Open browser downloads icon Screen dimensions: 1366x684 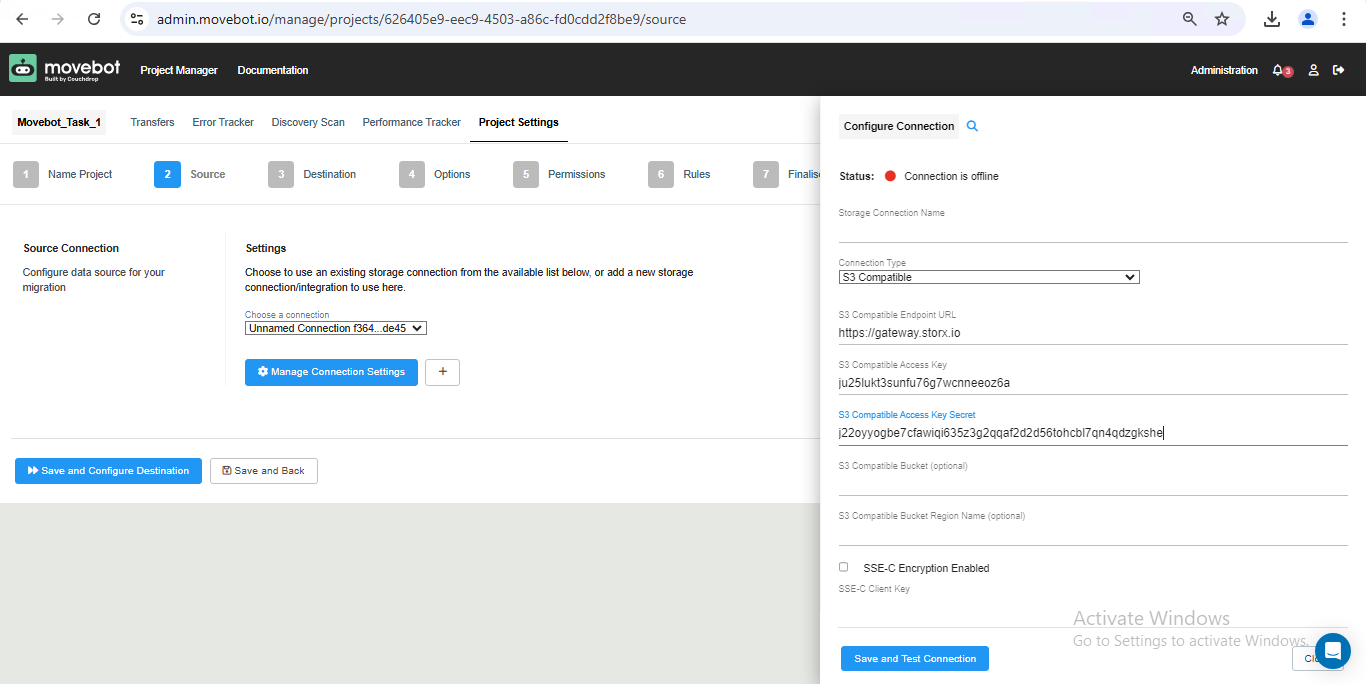[x=1272, y=19]
